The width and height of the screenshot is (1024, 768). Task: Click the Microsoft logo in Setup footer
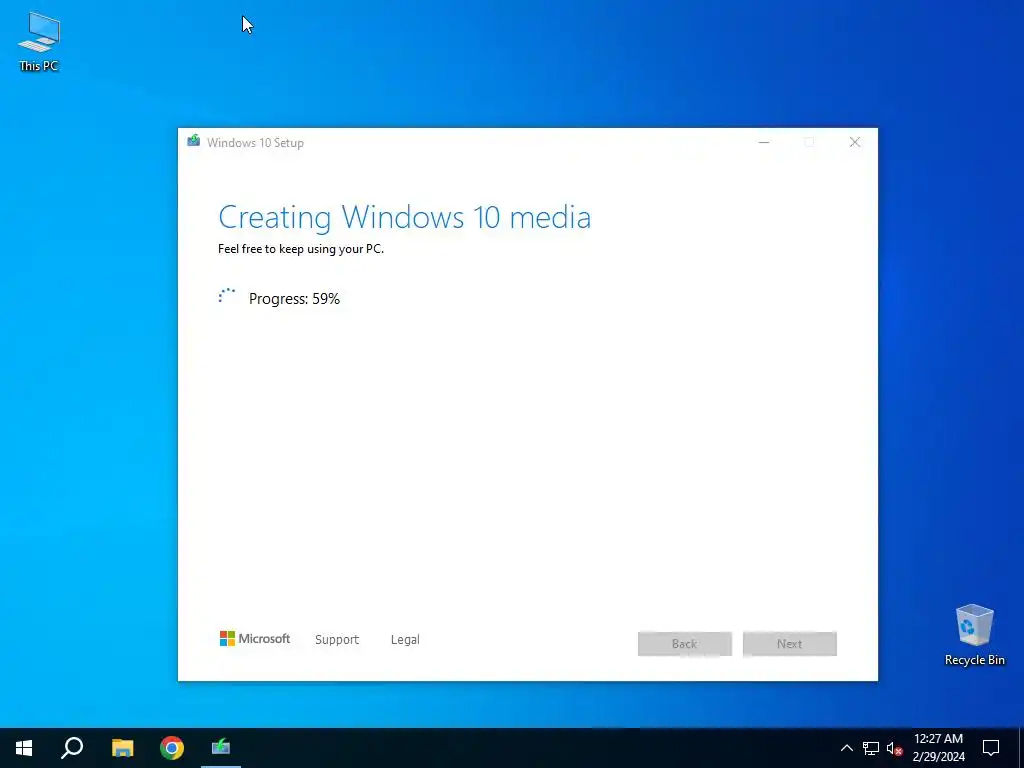pos(255,639)
